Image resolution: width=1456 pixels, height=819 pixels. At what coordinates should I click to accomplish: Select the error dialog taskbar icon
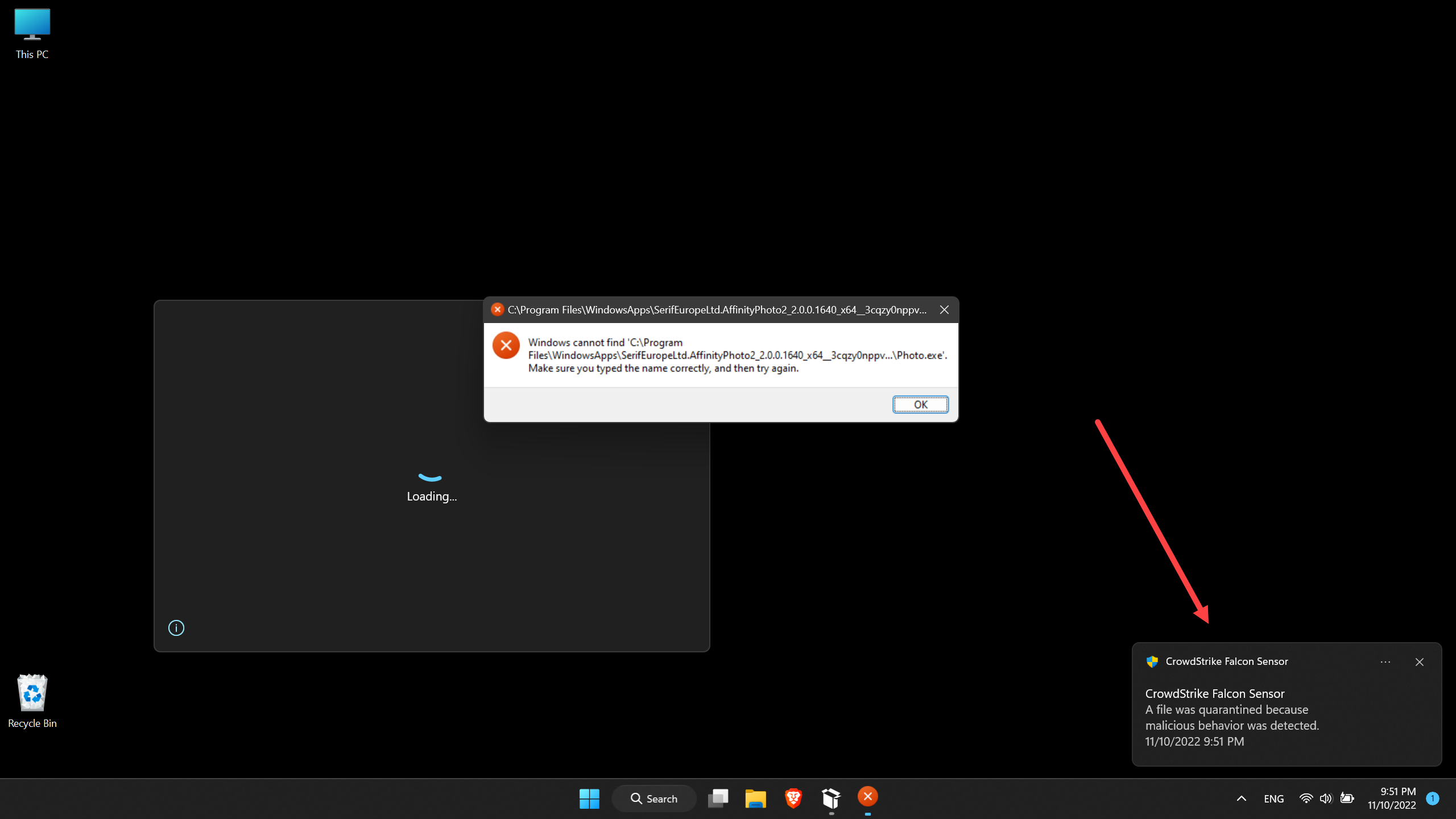[867, 797]
